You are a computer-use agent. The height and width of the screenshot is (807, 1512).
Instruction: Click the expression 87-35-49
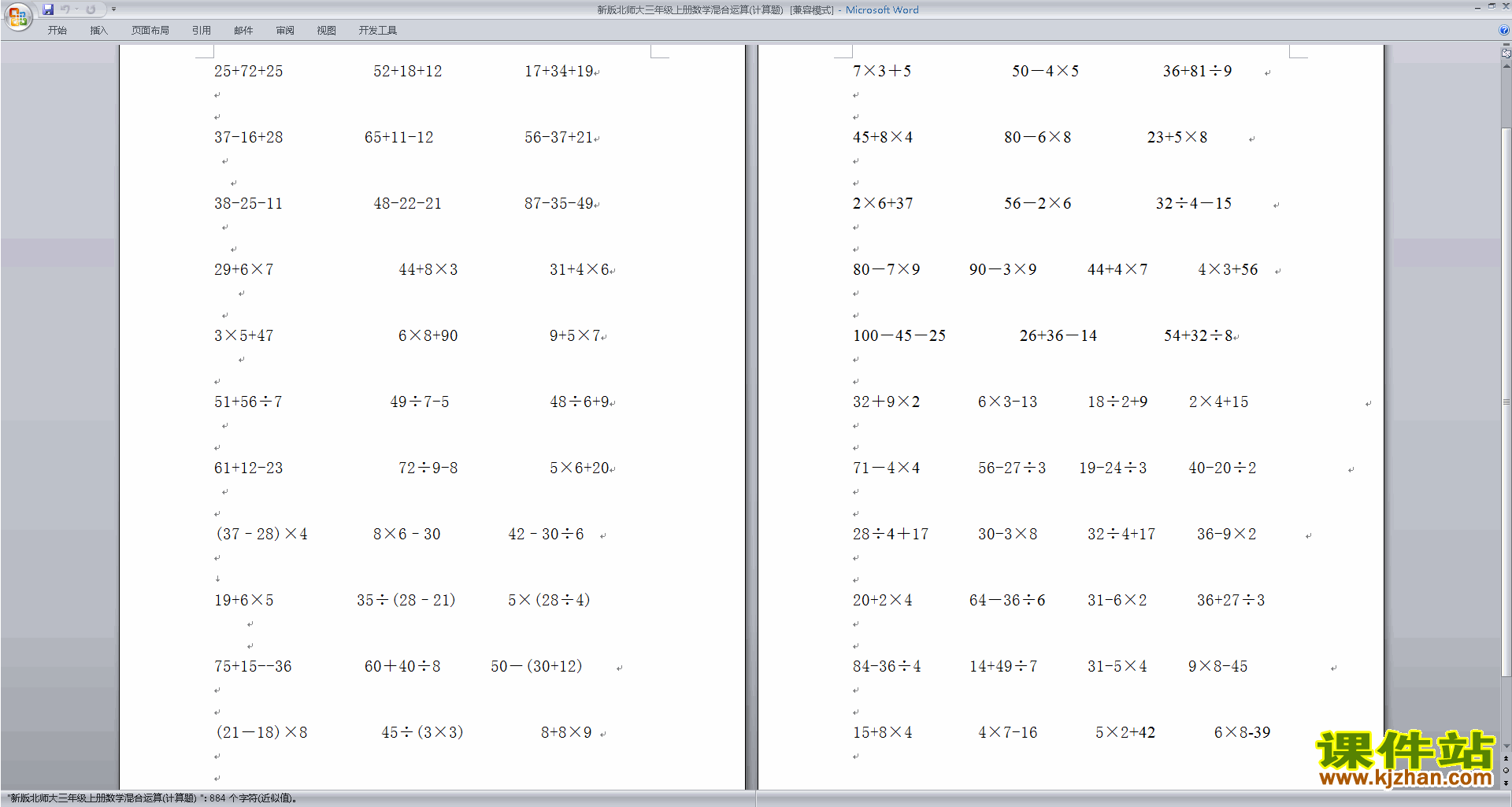point(559,203)
